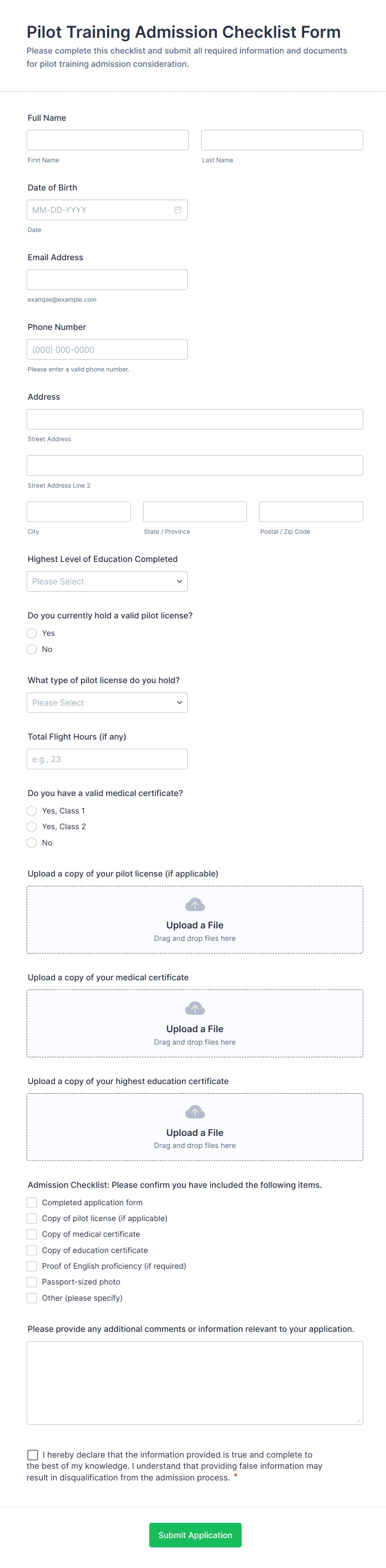This screenshot has height=1568, width=386.
Task: Click the Phone Number field
Action: coord(107,350)
